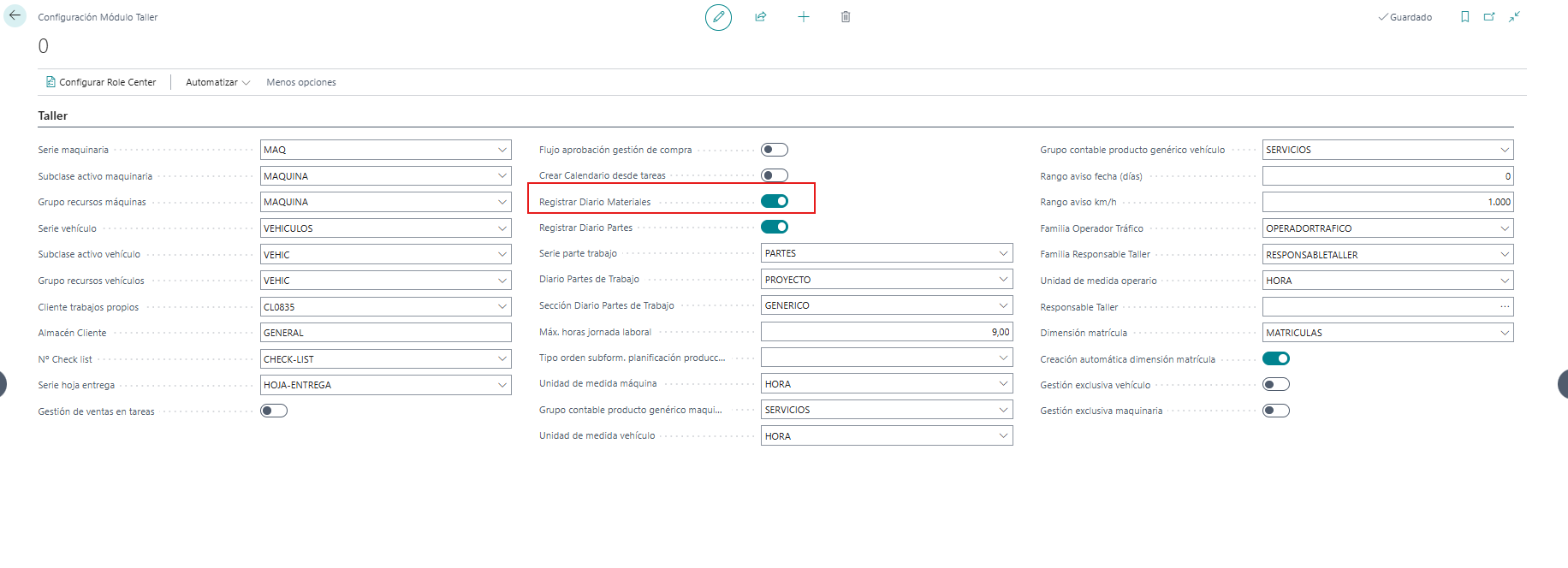Enable Flujo aprobación gestión de compra

tap(775, 150)
